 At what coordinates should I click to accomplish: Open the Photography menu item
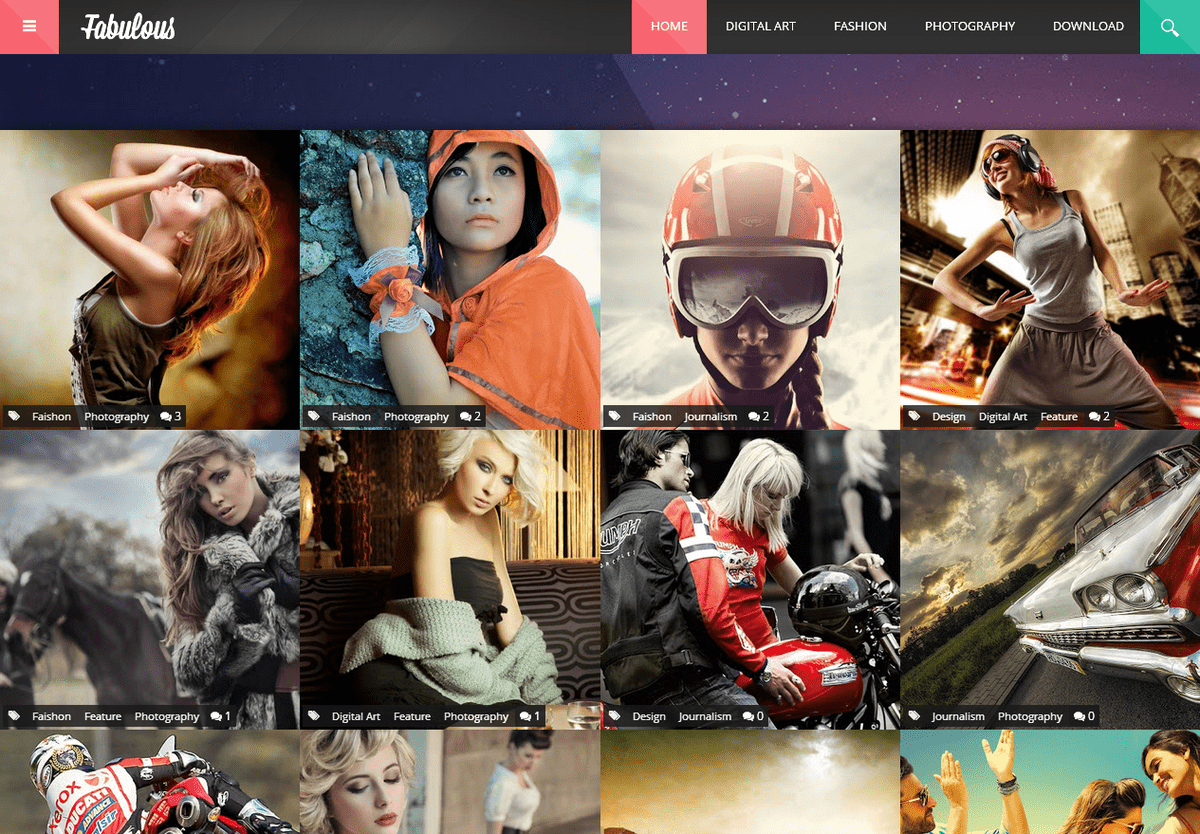coord(970,26)
